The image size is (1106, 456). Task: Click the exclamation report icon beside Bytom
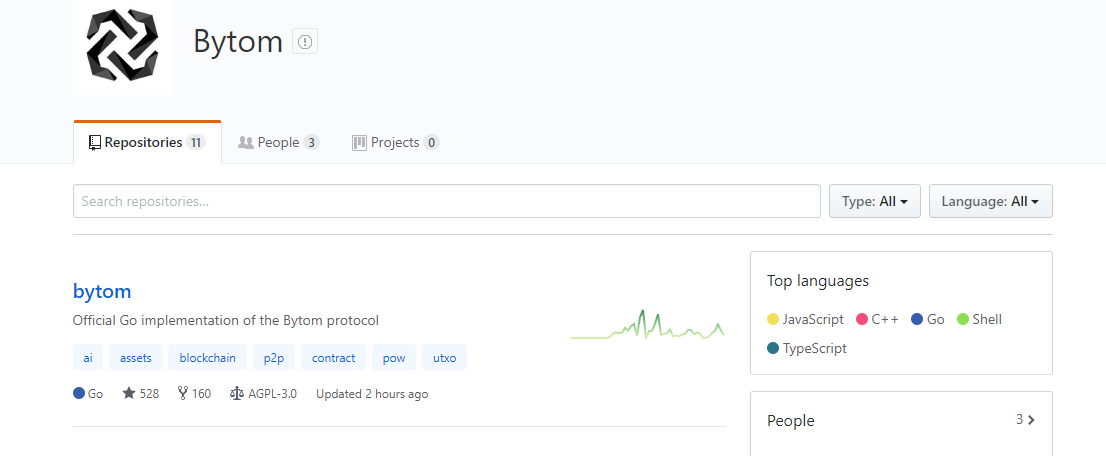click(305, 42)
